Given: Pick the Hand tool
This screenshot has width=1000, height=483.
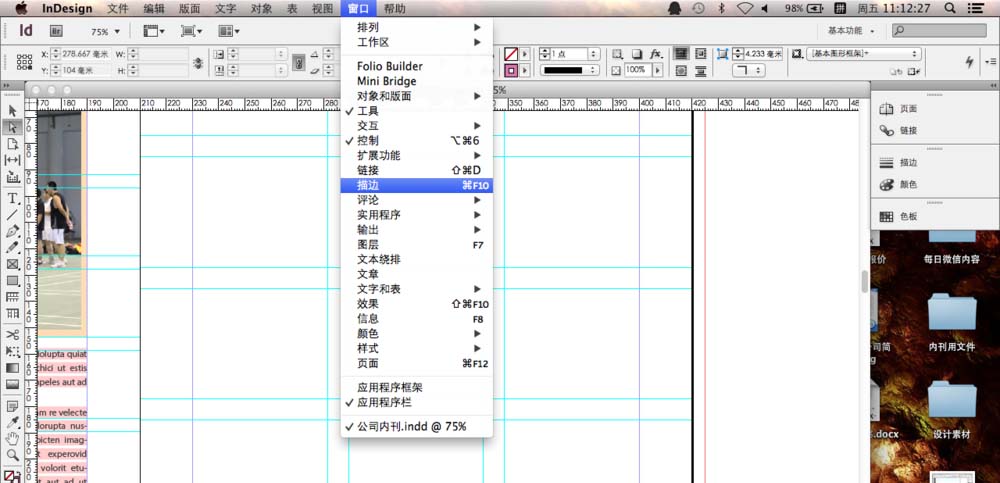Looking at the screenshot, I should [x=13, y=438].
